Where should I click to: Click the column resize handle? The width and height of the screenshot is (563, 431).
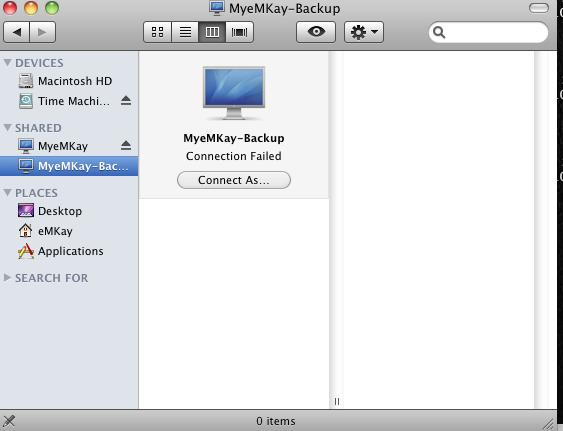(x=336, y=402)
